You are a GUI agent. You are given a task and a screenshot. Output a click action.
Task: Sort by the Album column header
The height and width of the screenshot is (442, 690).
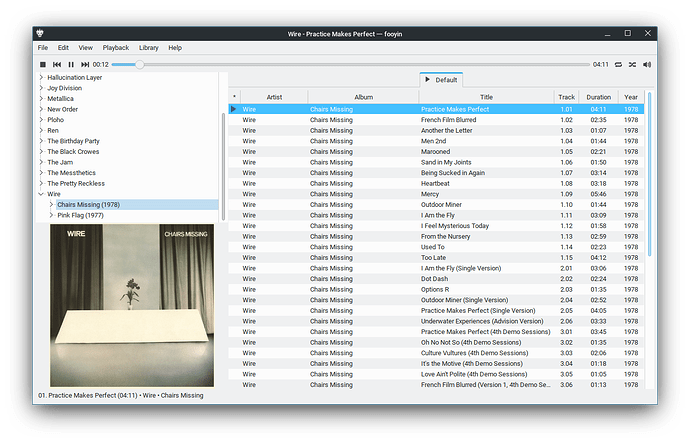[362, 97]
